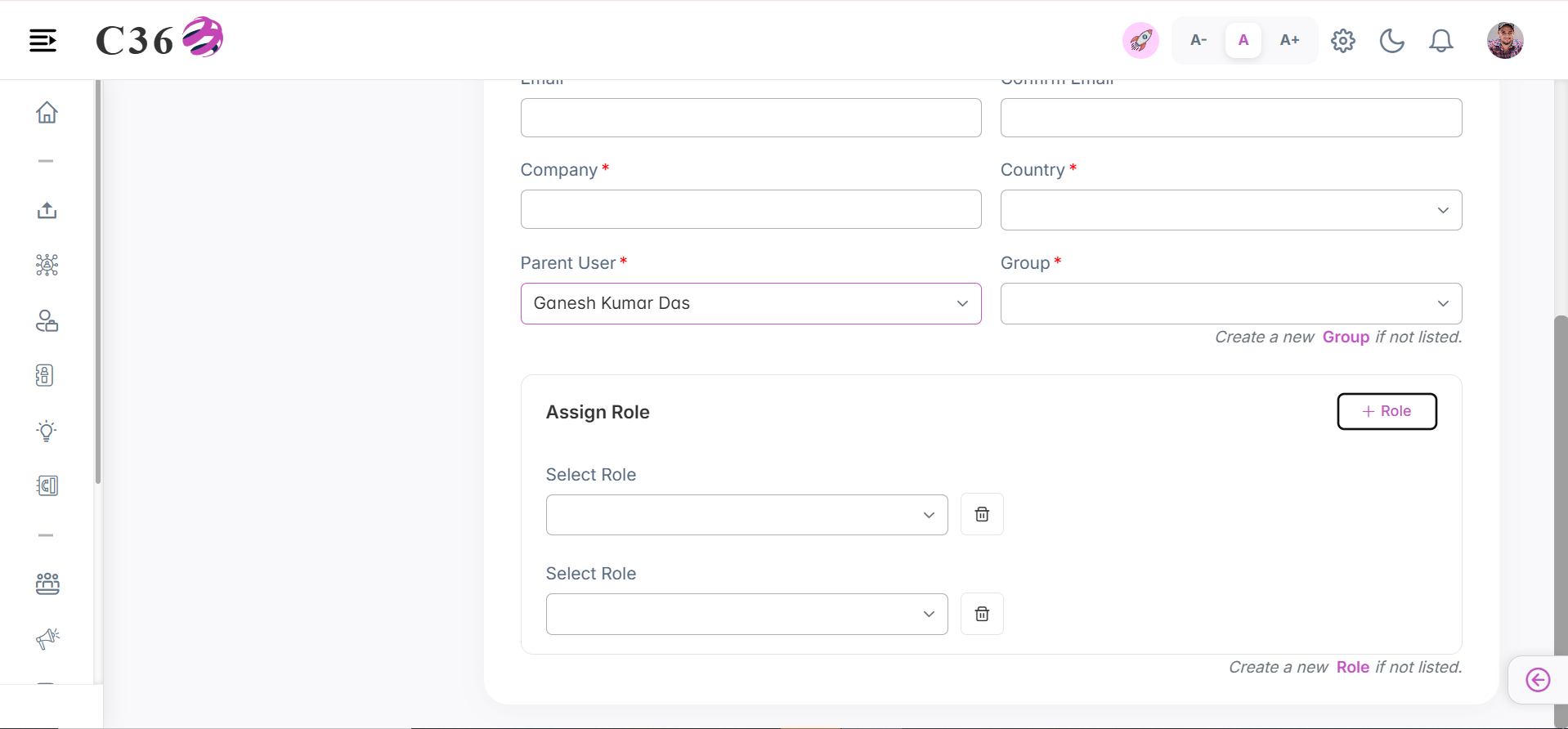Delete the first role row via trash icon

click(982, 514)
